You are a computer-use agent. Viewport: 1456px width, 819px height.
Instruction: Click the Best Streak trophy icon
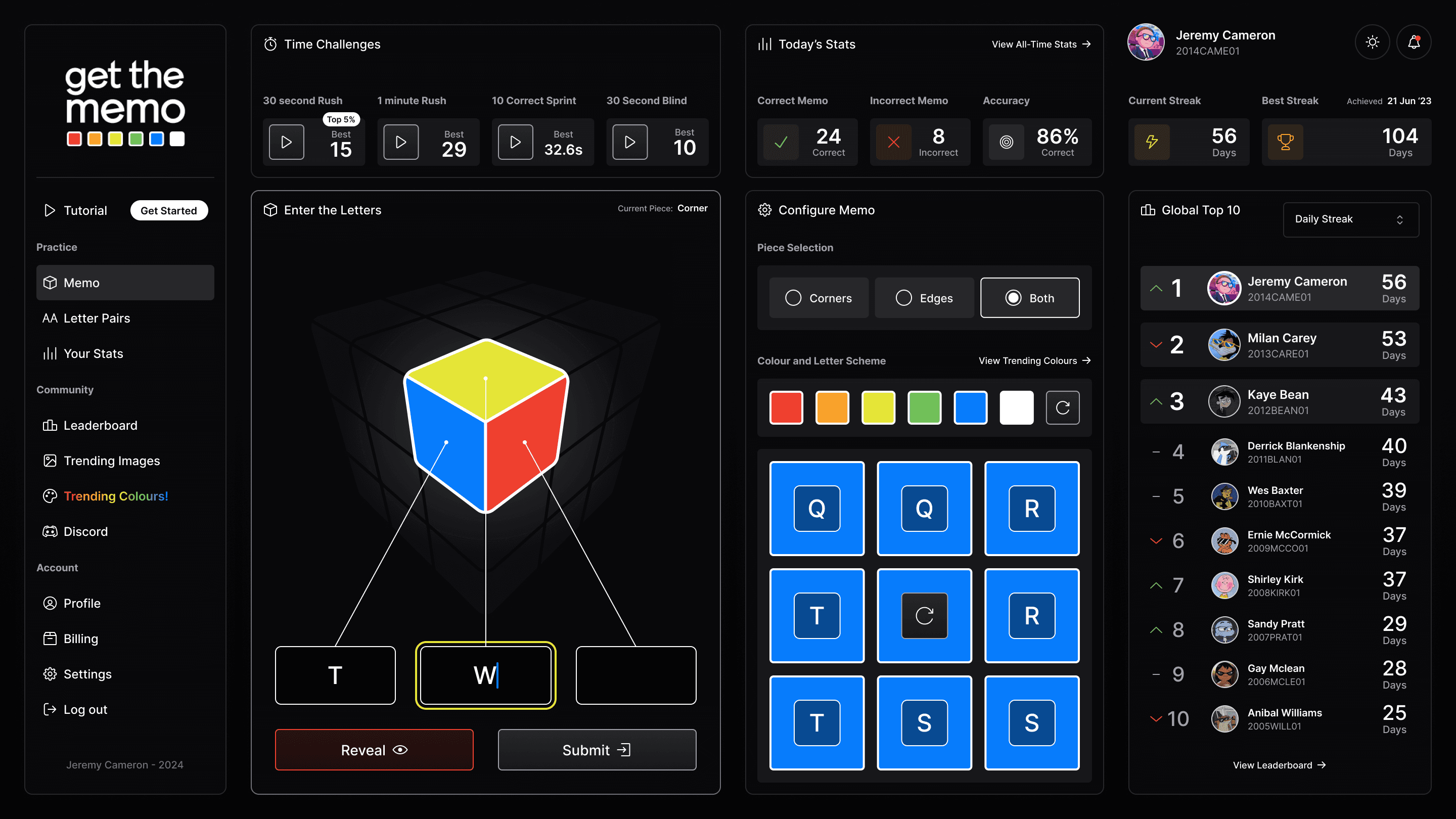click(1285, 142)
